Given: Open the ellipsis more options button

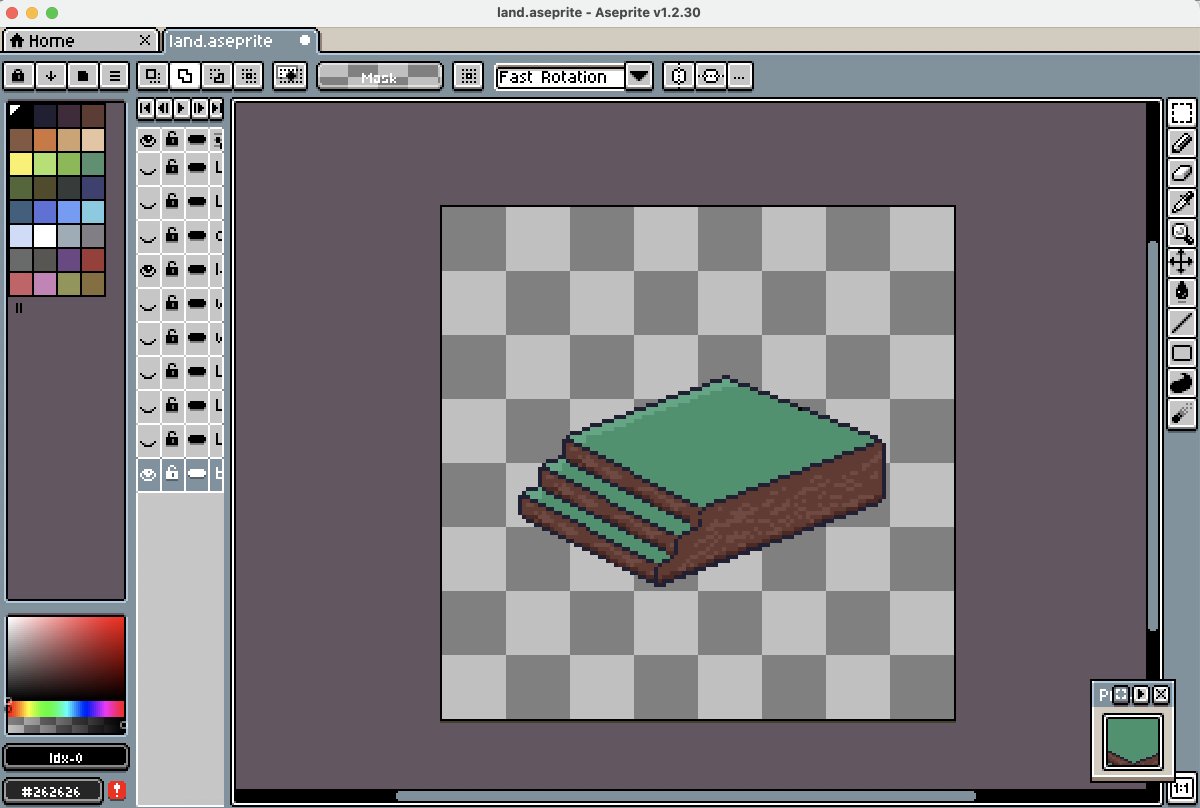Looking at the screenshot, I should 740,76.
